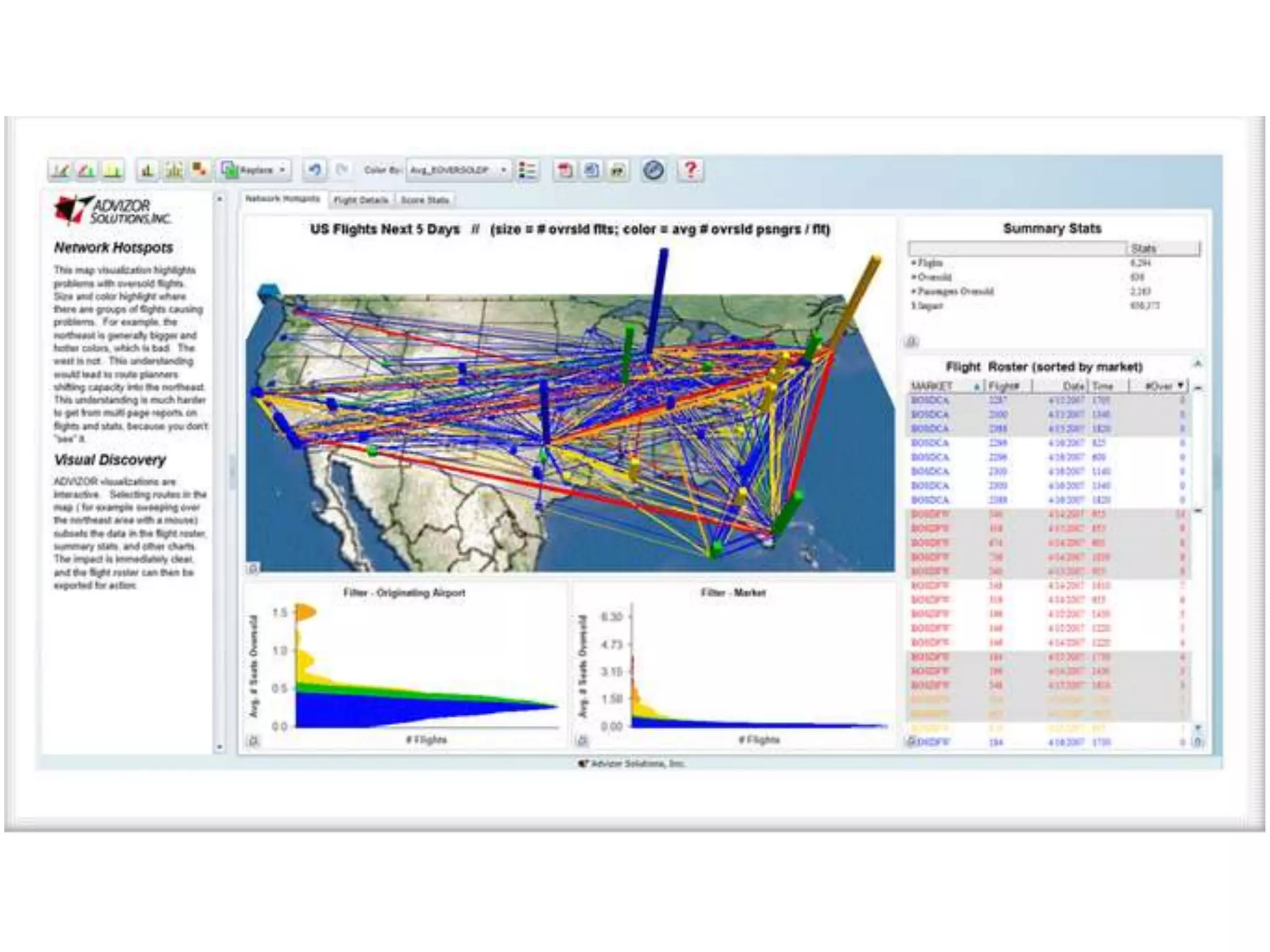Open the Score Stats tab

pyautogui.click(x=424, y=200)
